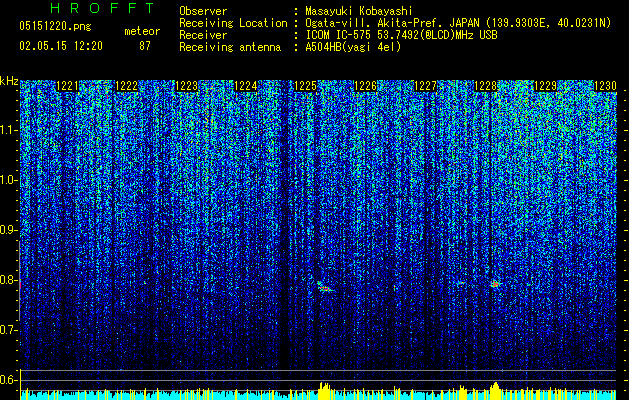Click the 1230 time marker
The height and width of the screenshot is (400, 629).
(x=605, y=86)
